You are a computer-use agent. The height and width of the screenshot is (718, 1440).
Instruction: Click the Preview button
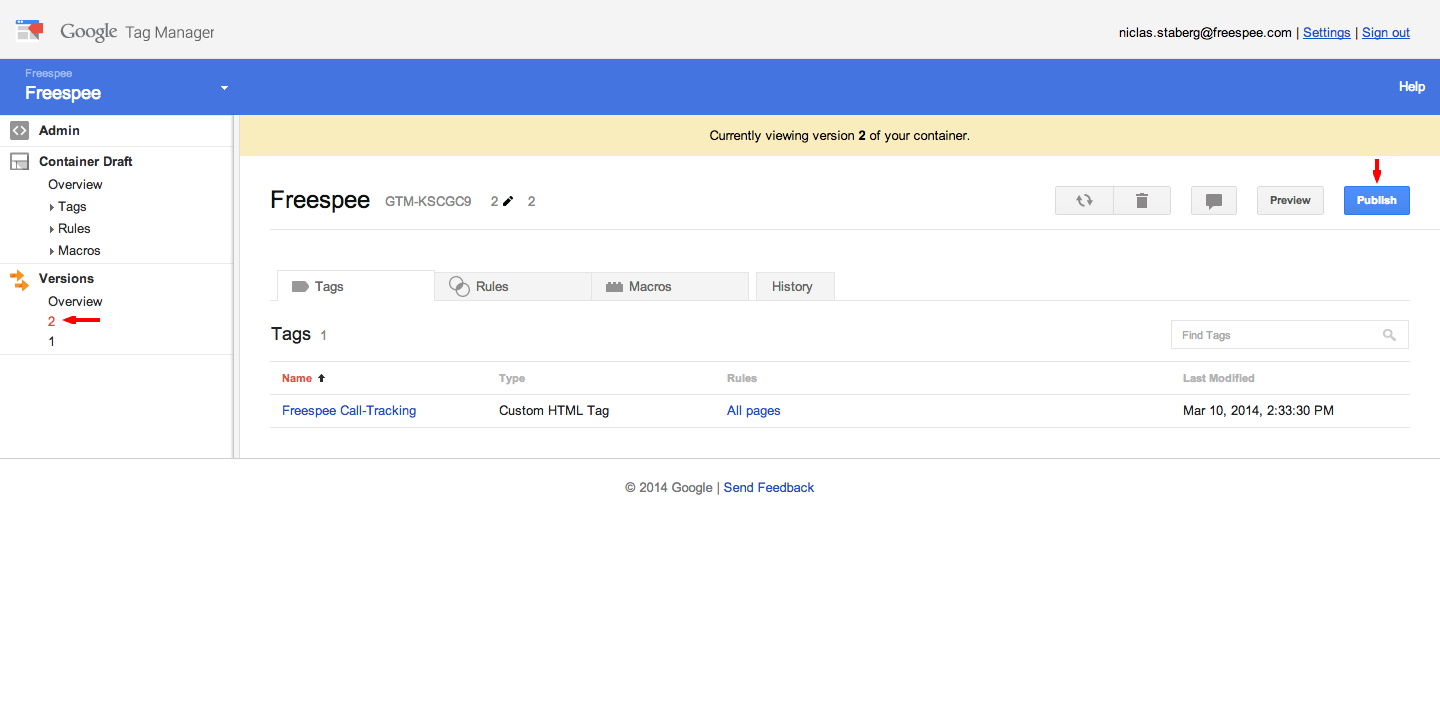(1290, 200)
